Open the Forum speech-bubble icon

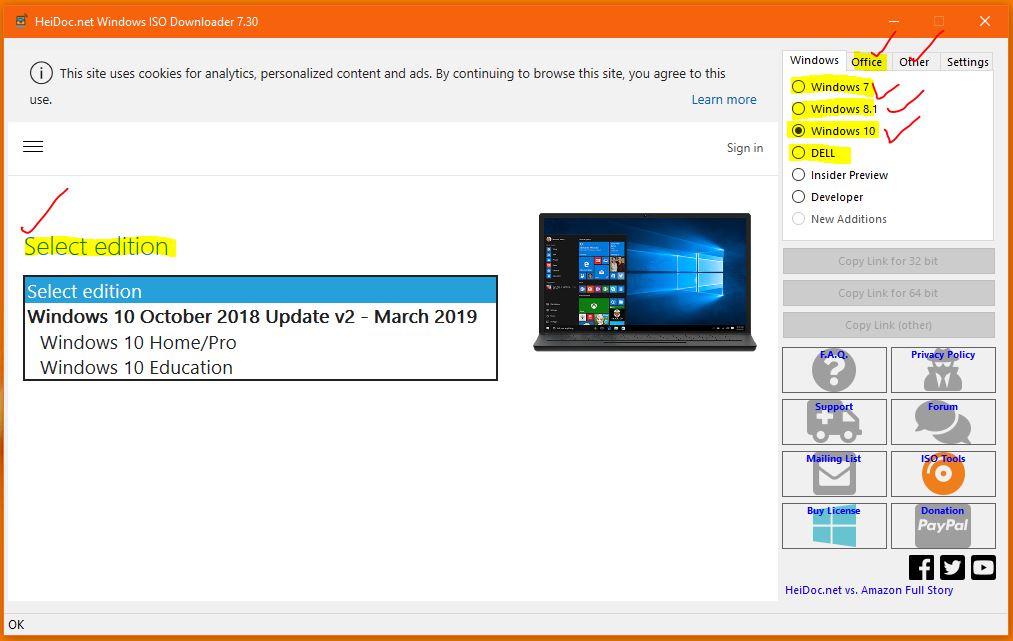(x=941, y=422)
